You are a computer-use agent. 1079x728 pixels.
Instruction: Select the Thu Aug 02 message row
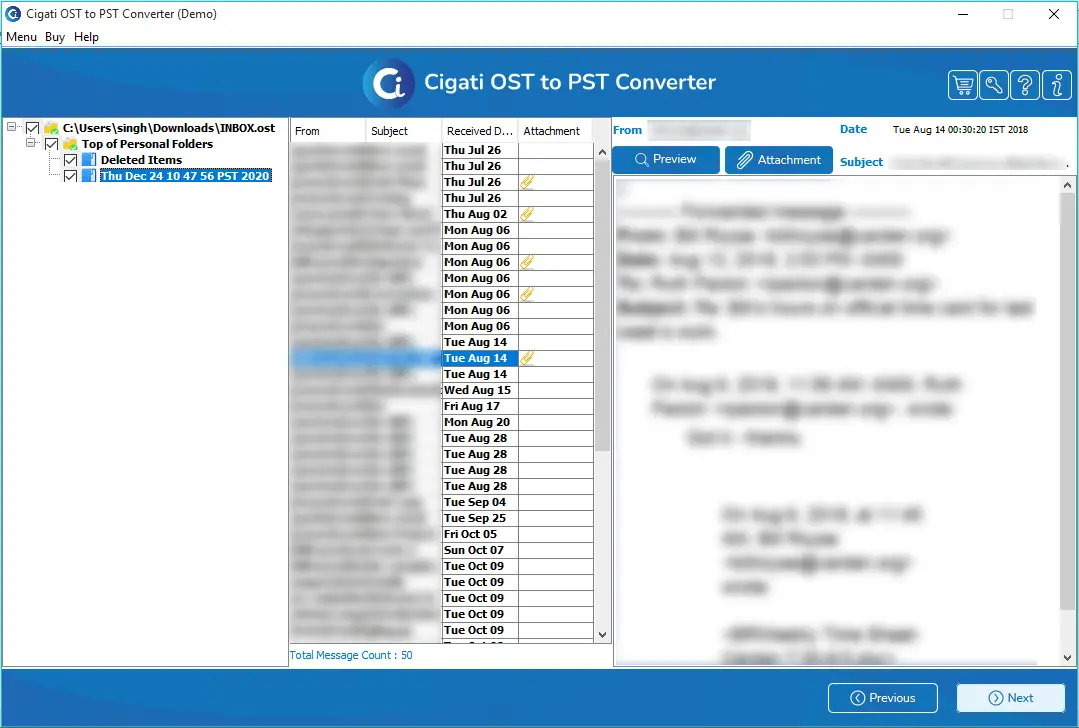(x=442, y=214)
